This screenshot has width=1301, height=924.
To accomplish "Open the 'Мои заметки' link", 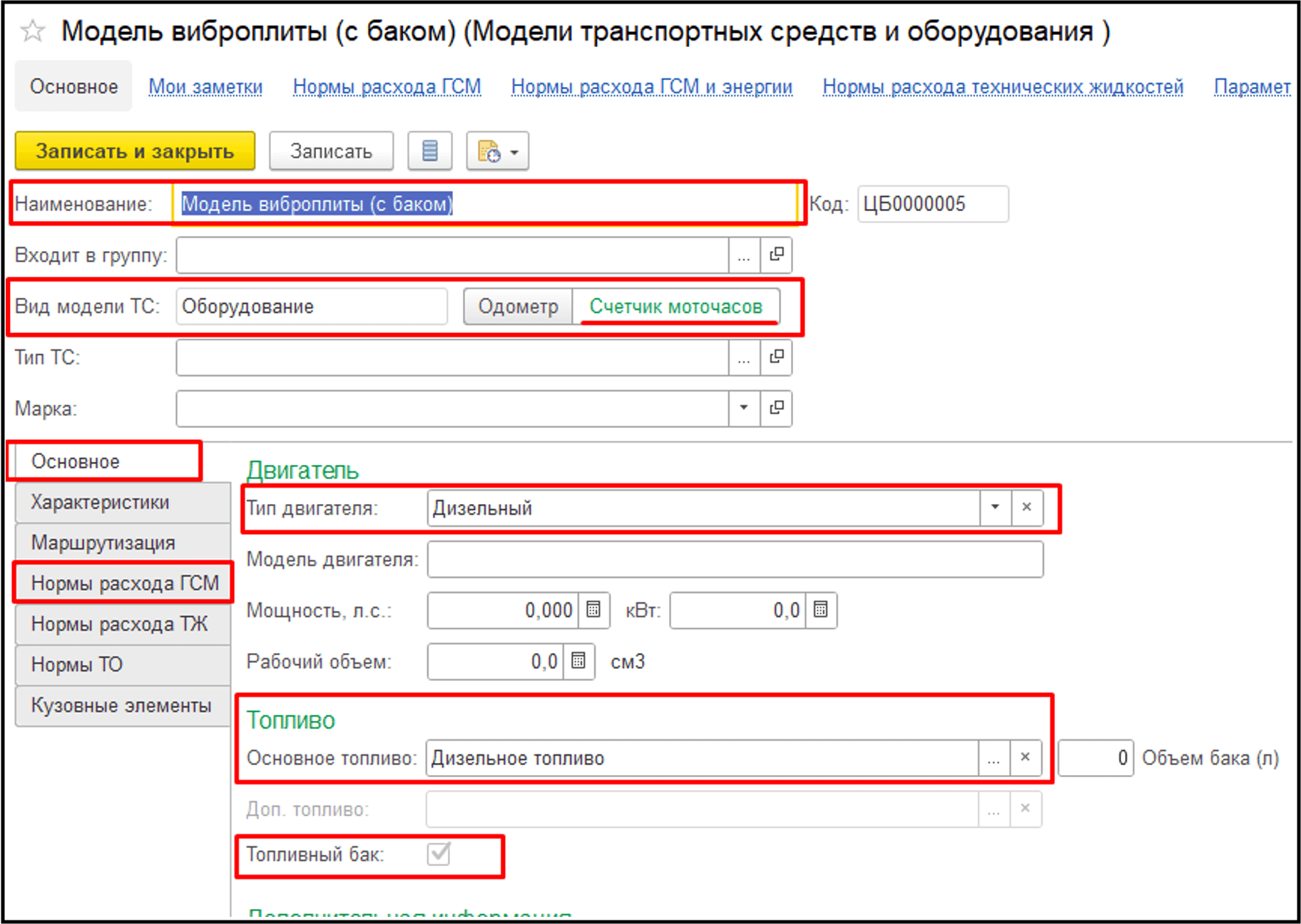I will [x=205, y=87].
